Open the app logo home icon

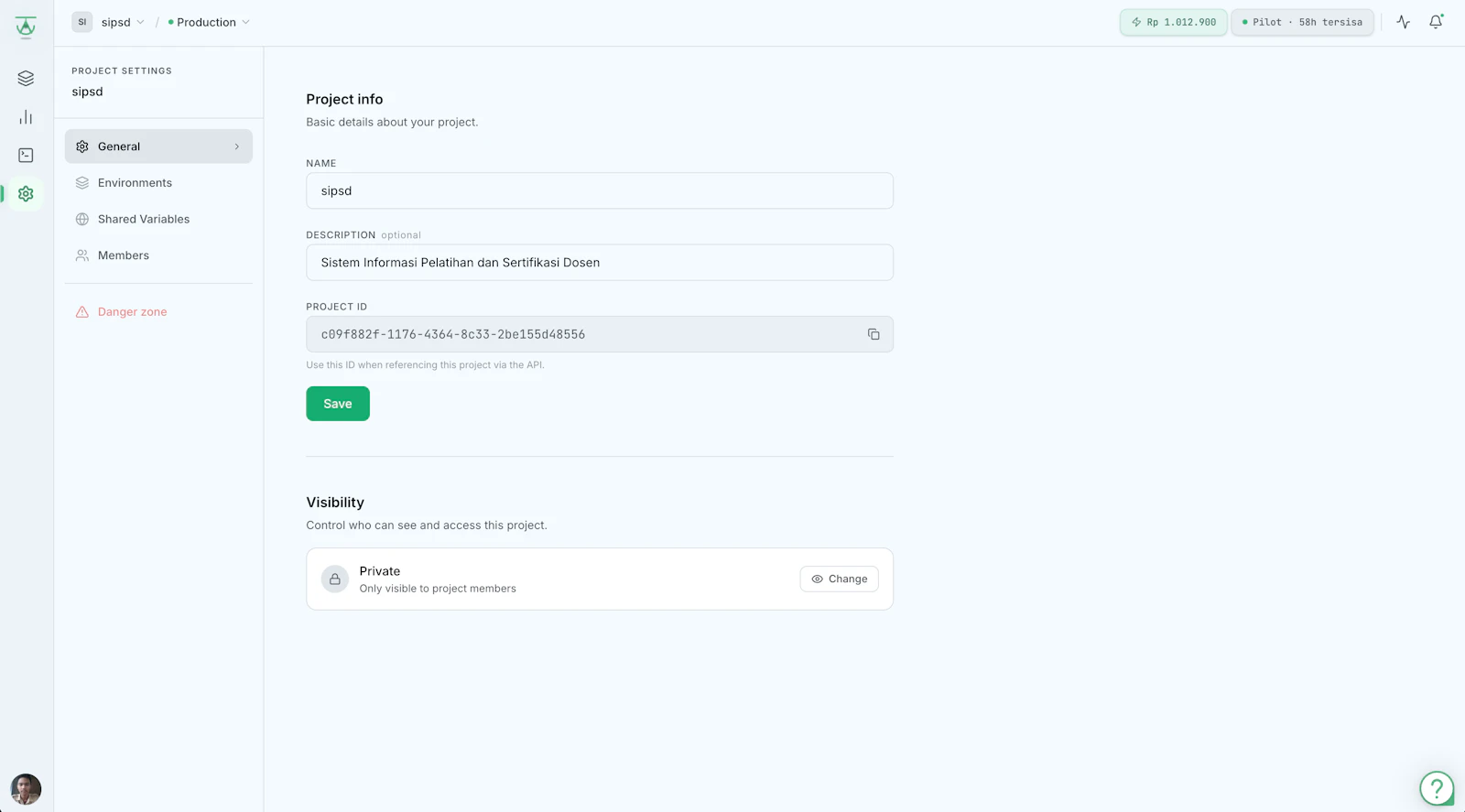pyautogui.click(x=26, y=27)
